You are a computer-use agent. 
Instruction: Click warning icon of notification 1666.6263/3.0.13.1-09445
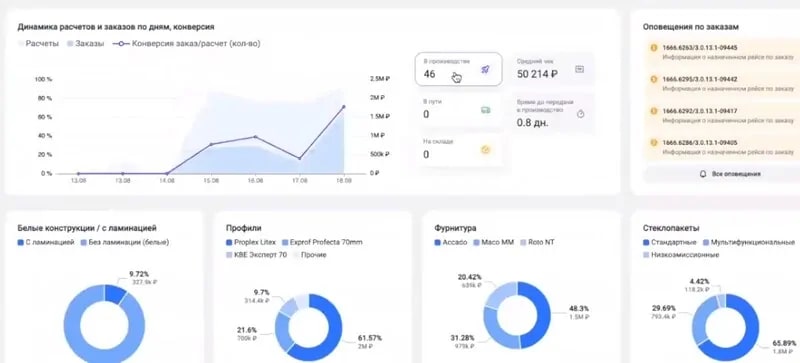(x=654, y=47)
